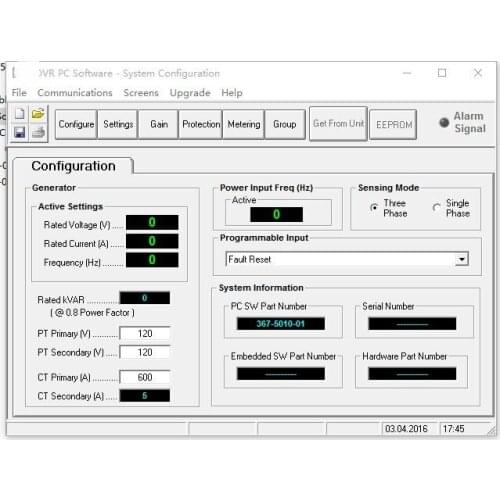This screenshot has height=500, width=500.
Task: Open the Group screen button
Action: [x=285, y=124]
